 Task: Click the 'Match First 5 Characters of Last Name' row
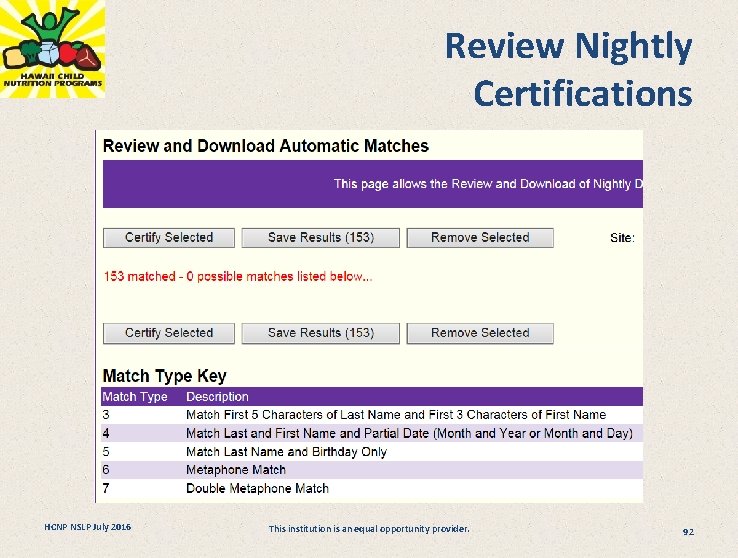pyautogui.click(x=372, y=415)
